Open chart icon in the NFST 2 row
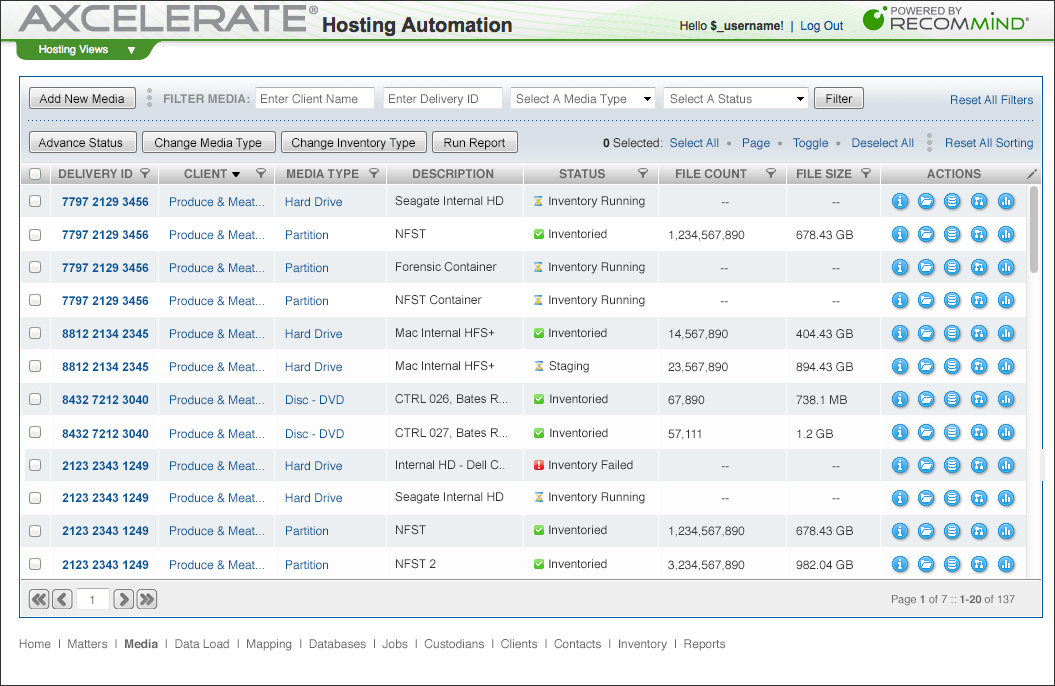Image resolution: width=1055 pixels, height=686 pixels. 1006,564
